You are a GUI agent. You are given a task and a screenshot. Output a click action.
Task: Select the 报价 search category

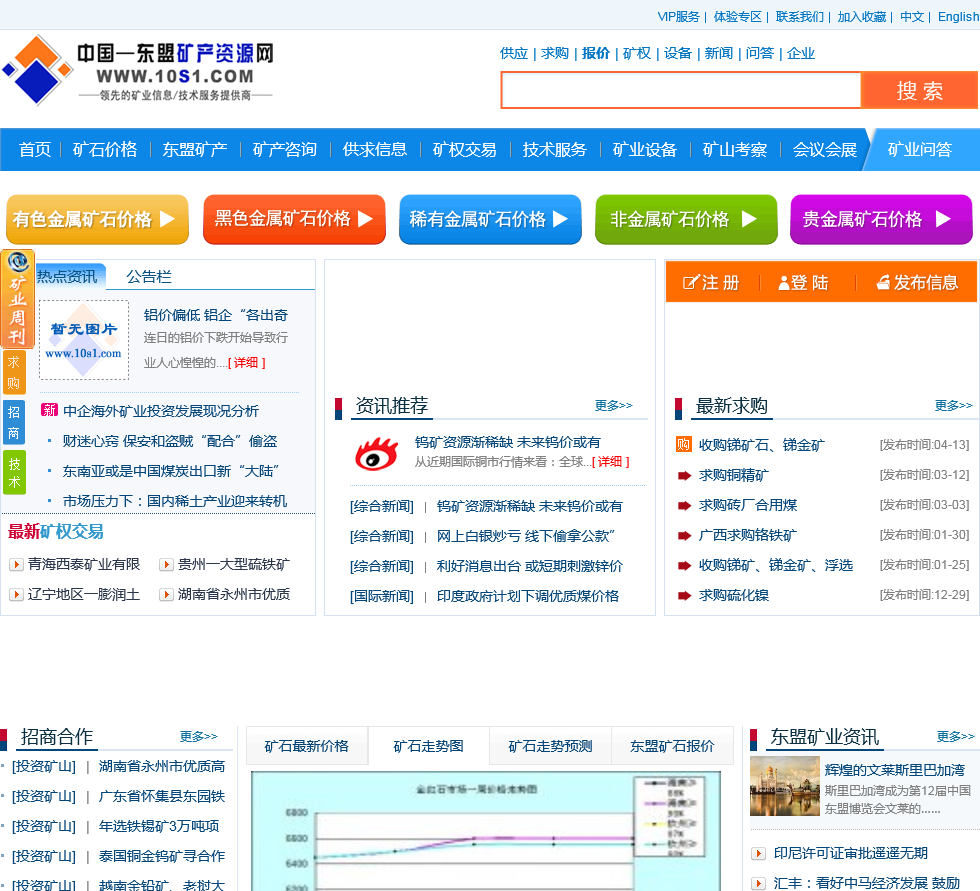click(x=595, y=53)
